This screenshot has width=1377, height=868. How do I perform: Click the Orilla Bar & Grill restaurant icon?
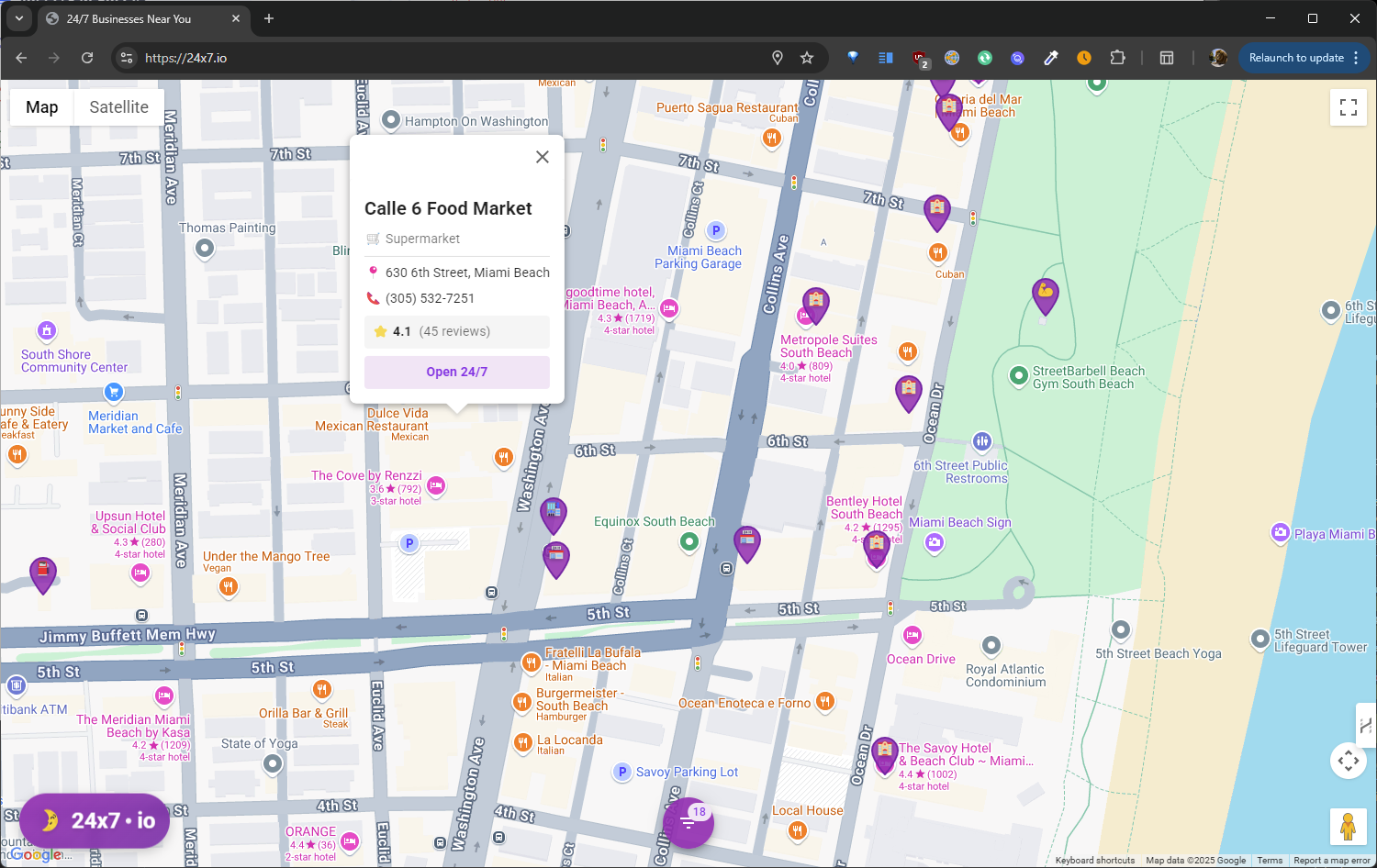click(321, 689)
